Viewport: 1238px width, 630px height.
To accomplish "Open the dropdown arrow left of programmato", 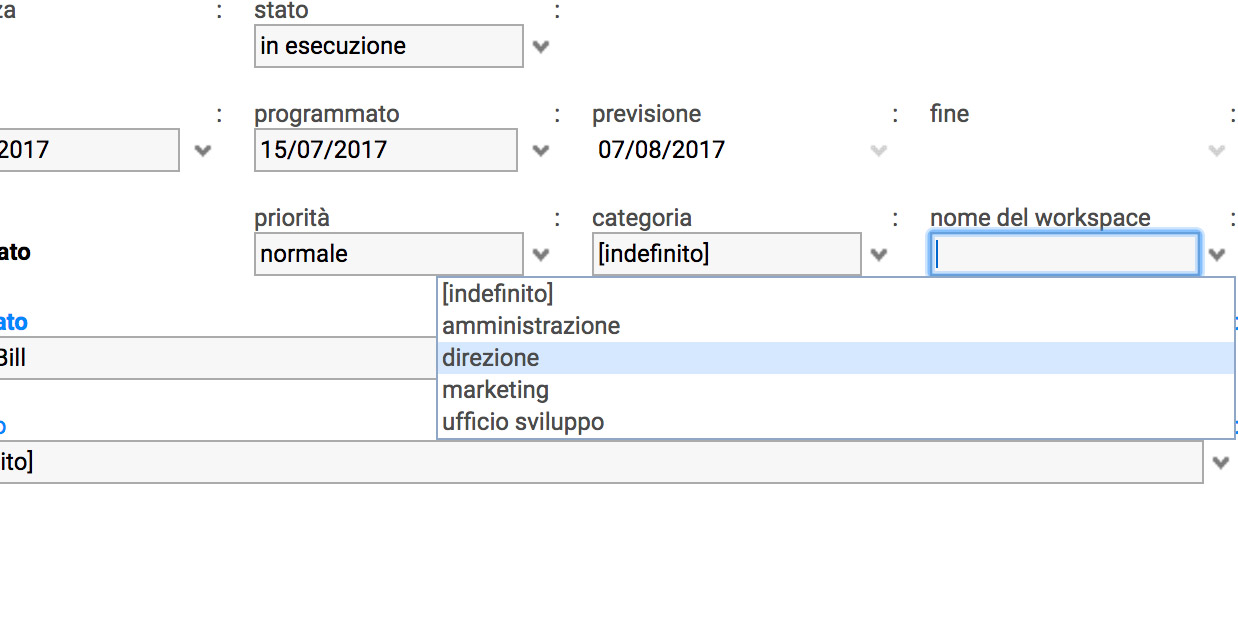I will (203, 151).
